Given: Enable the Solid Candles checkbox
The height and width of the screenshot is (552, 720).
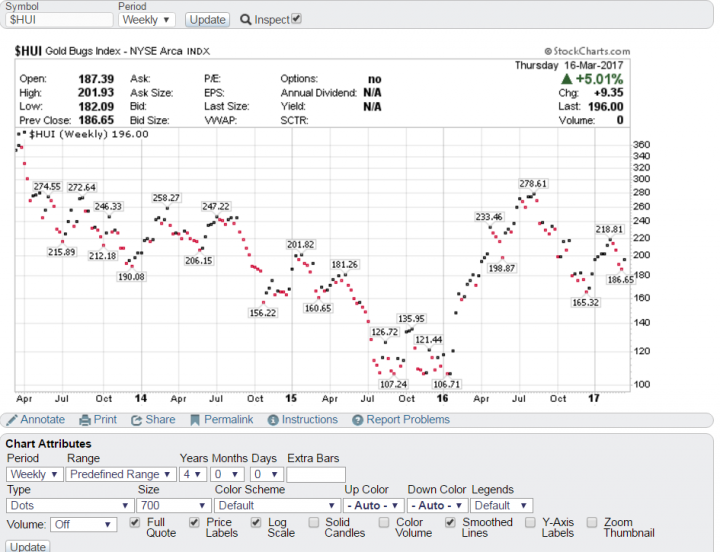Looking at the screenshot, I should point(314,522).
